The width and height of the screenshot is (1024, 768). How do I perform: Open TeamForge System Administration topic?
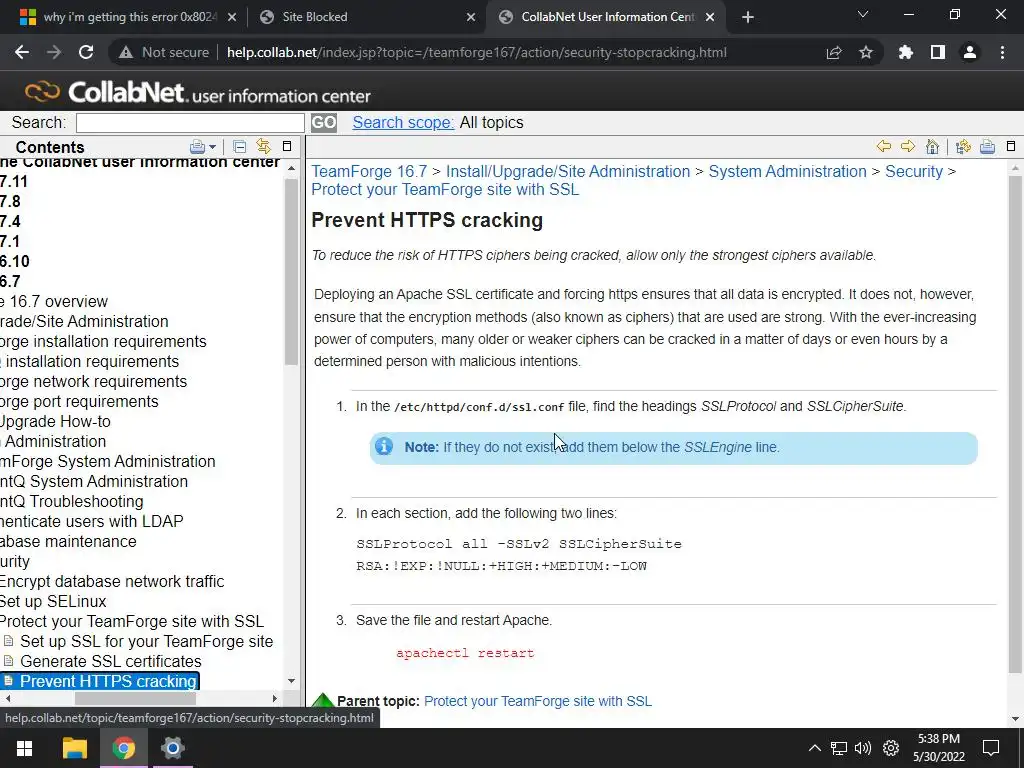tap(108, 462)
